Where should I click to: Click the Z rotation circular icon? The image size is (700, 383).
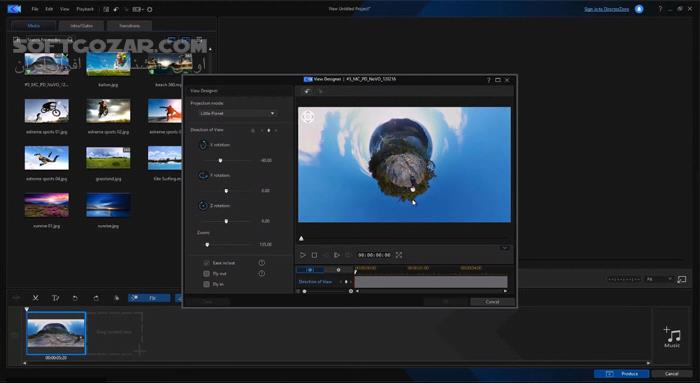203,206
